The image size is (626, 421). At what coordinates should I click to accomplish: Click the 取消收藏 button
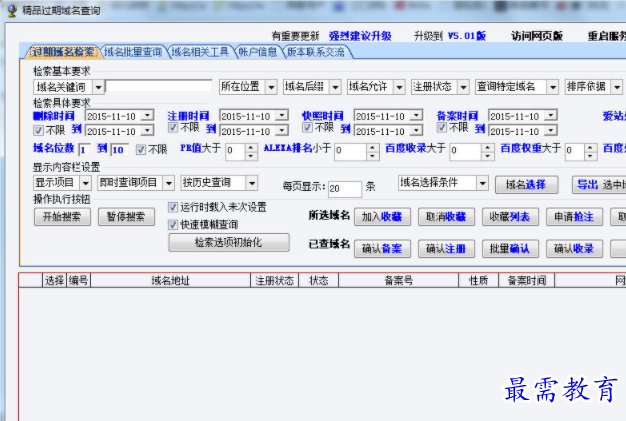click(446, 217)
